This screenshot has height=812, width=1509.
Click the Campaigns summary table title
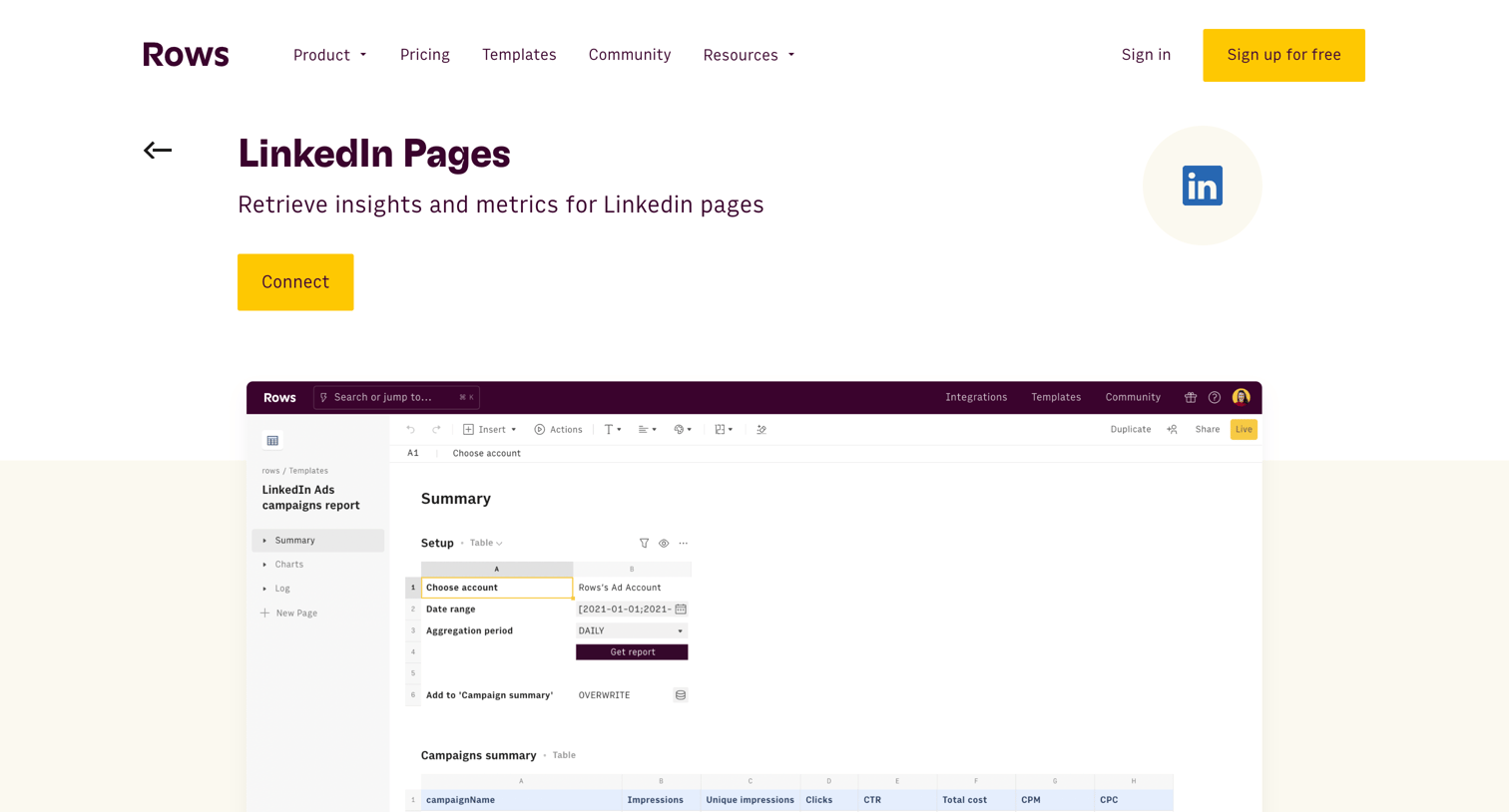[478, 755]
